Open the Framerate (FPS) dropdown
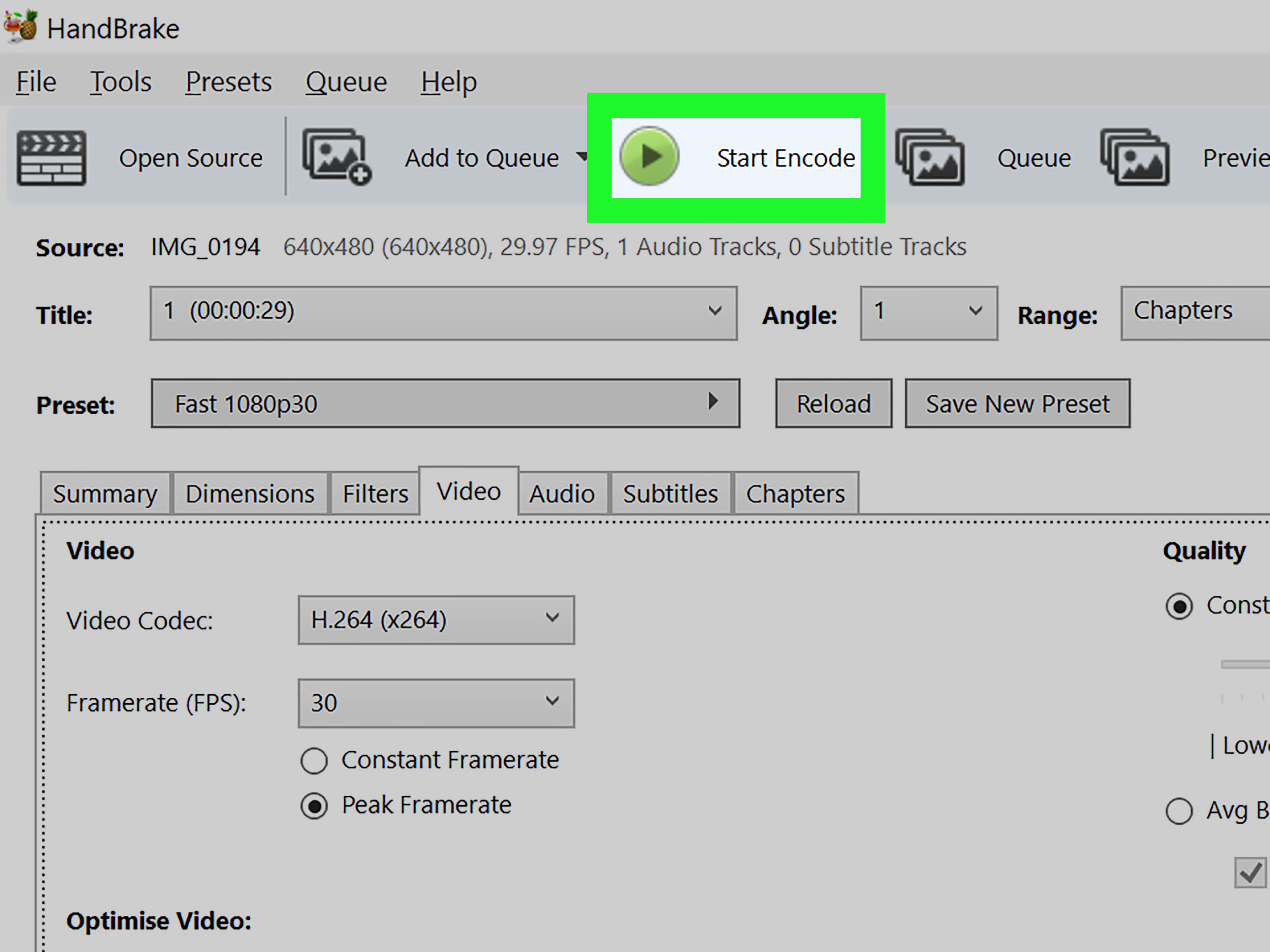 coord(436,703)
